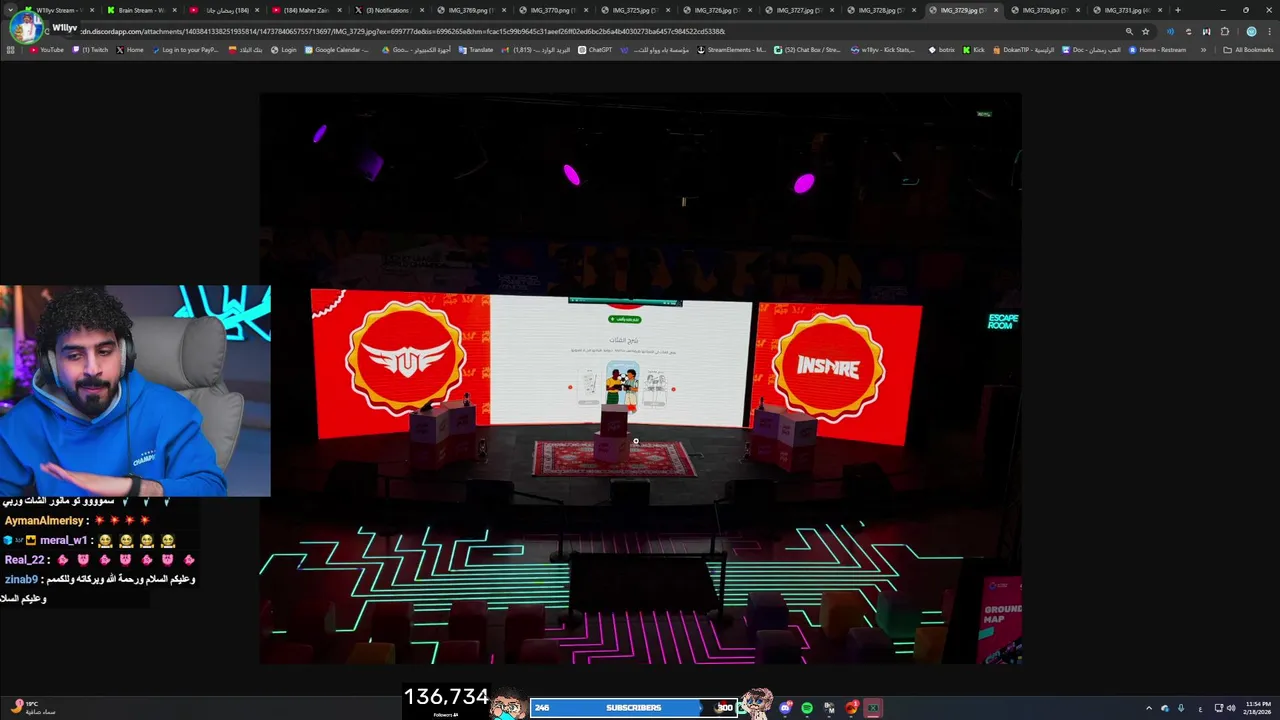Screen dimensions: 1280x720
Task: Open the Extensions puzzle icon
Action: pyautogui.click(x=1225, y=31)
